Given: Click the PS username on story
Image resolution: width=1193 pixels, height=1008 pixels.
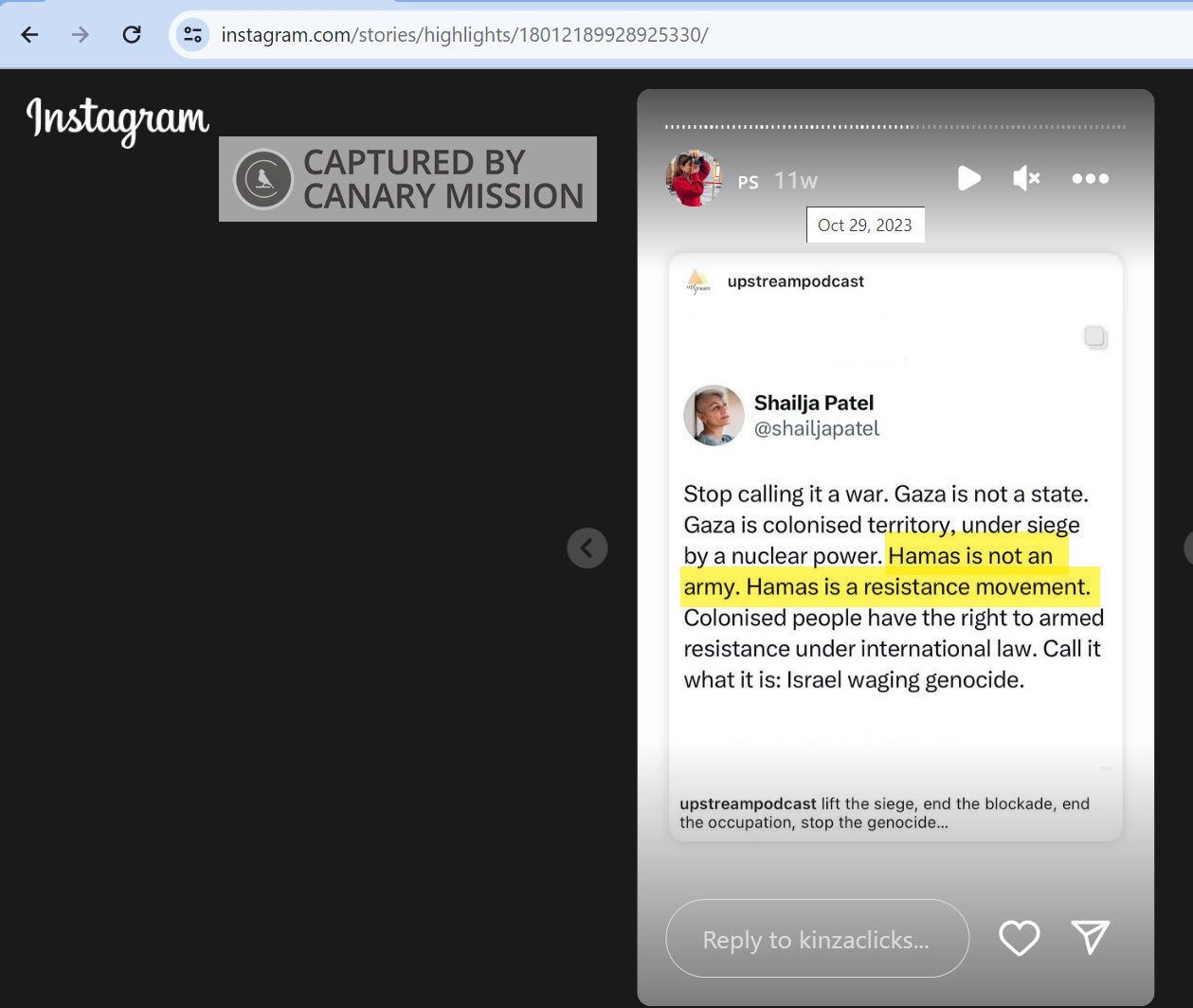Looking at the screenshot, I should click(749, 182).
